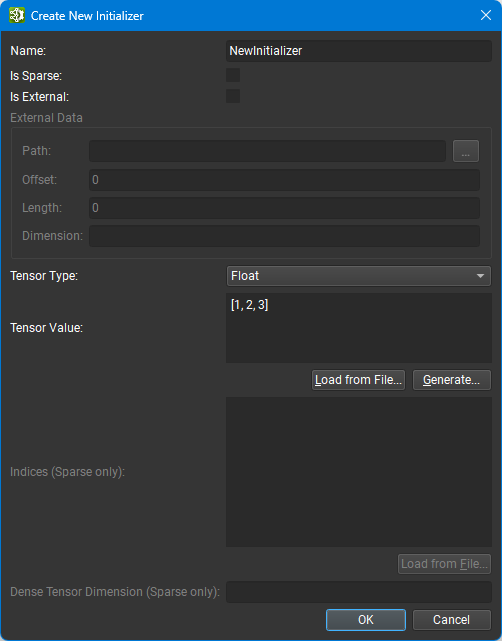The height and width of the screenshot is (641, 502).
Task: Click the Tensor Value label
Action: click(x=47, y=328)
